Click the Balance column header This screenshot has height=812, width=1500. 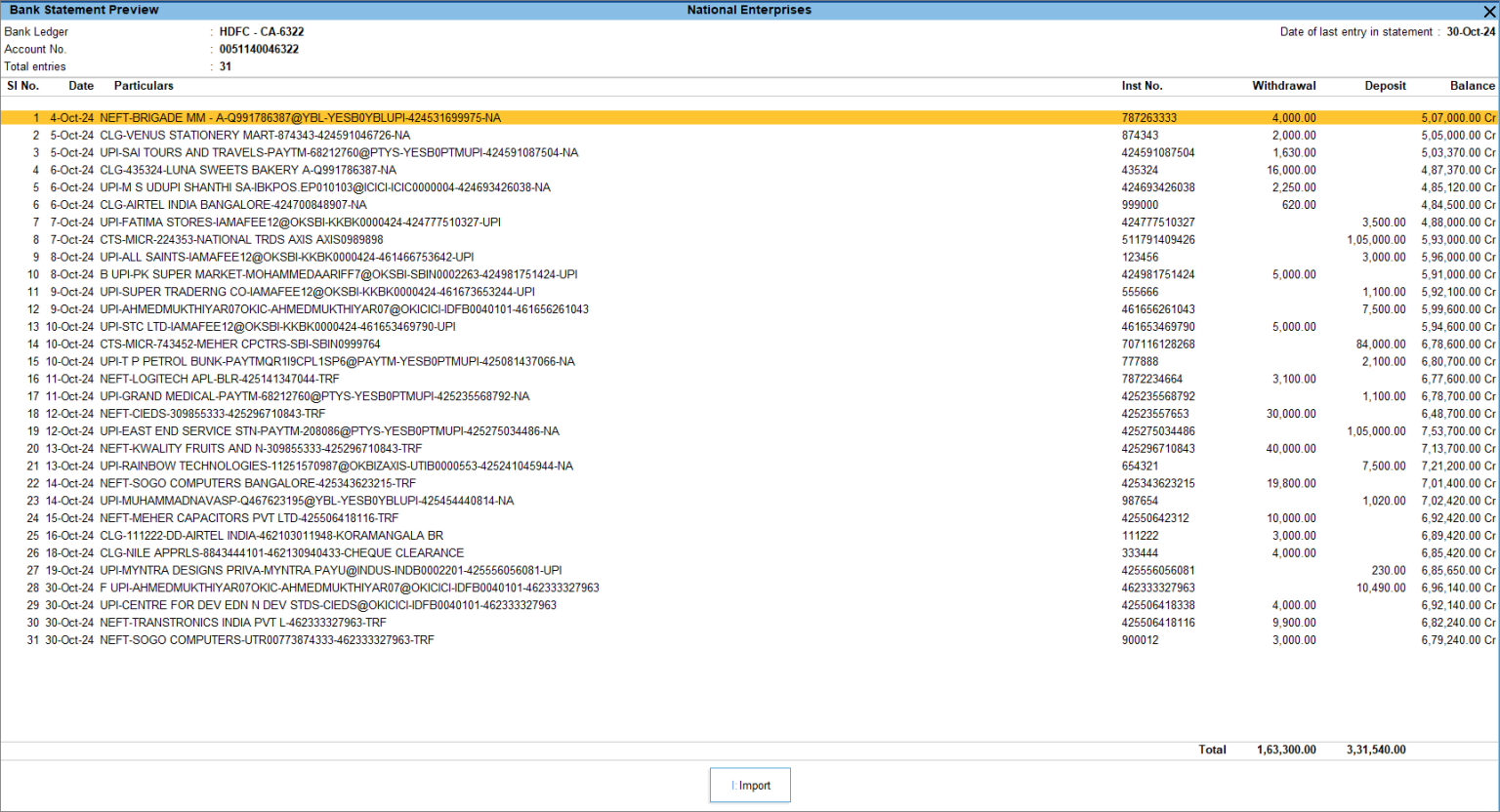[1472, 86]
